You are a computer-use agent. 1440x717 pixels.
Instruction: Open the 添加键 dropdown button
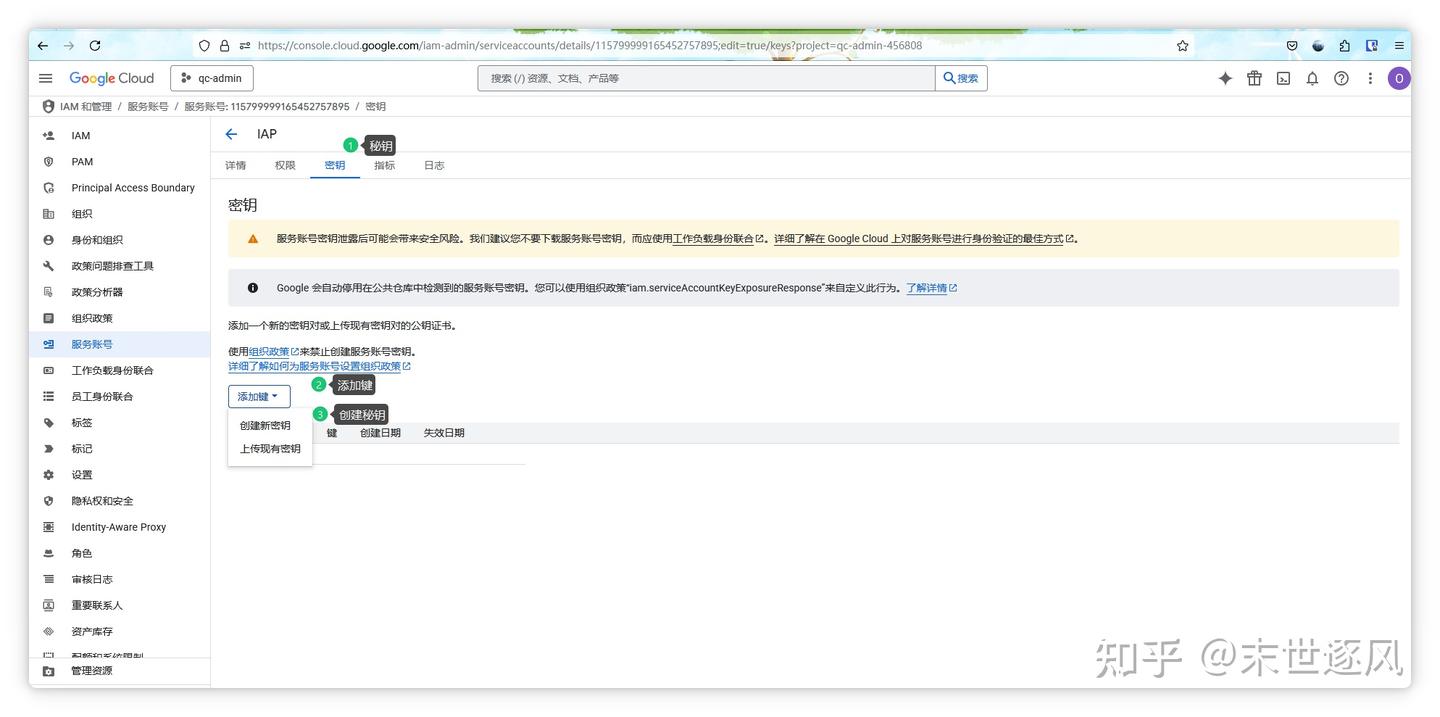tap(258, 396)
